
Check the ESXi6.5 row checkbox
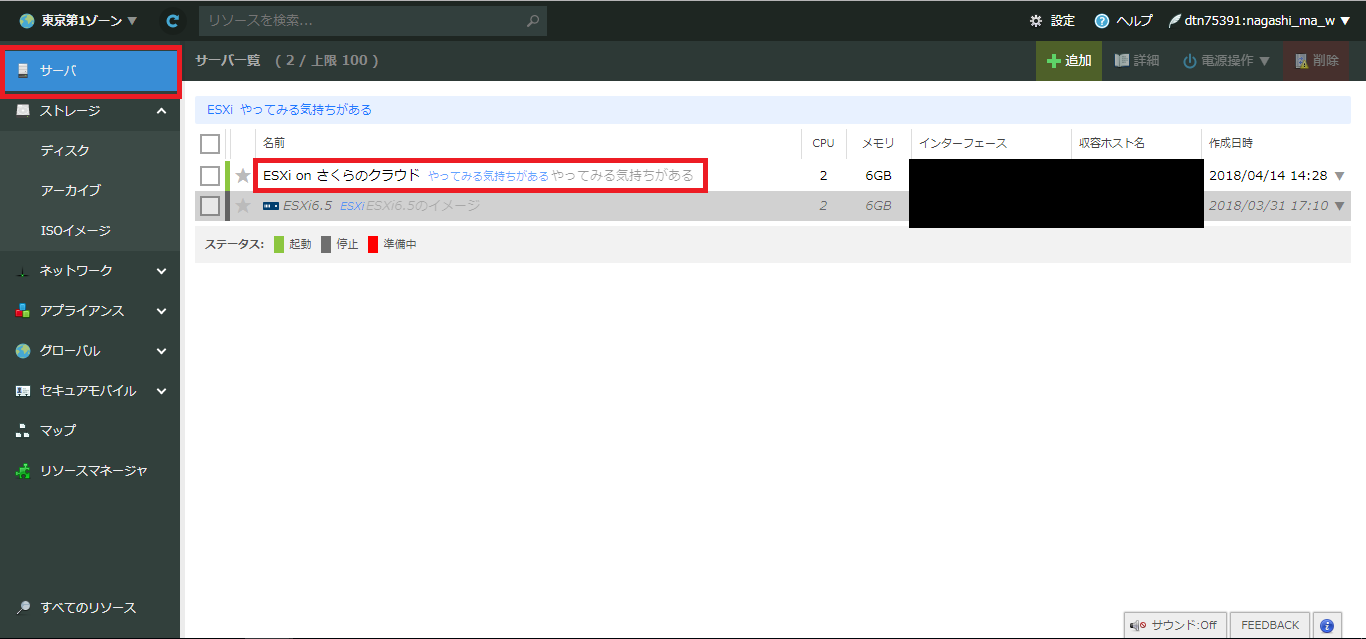(x=210, y=206)
